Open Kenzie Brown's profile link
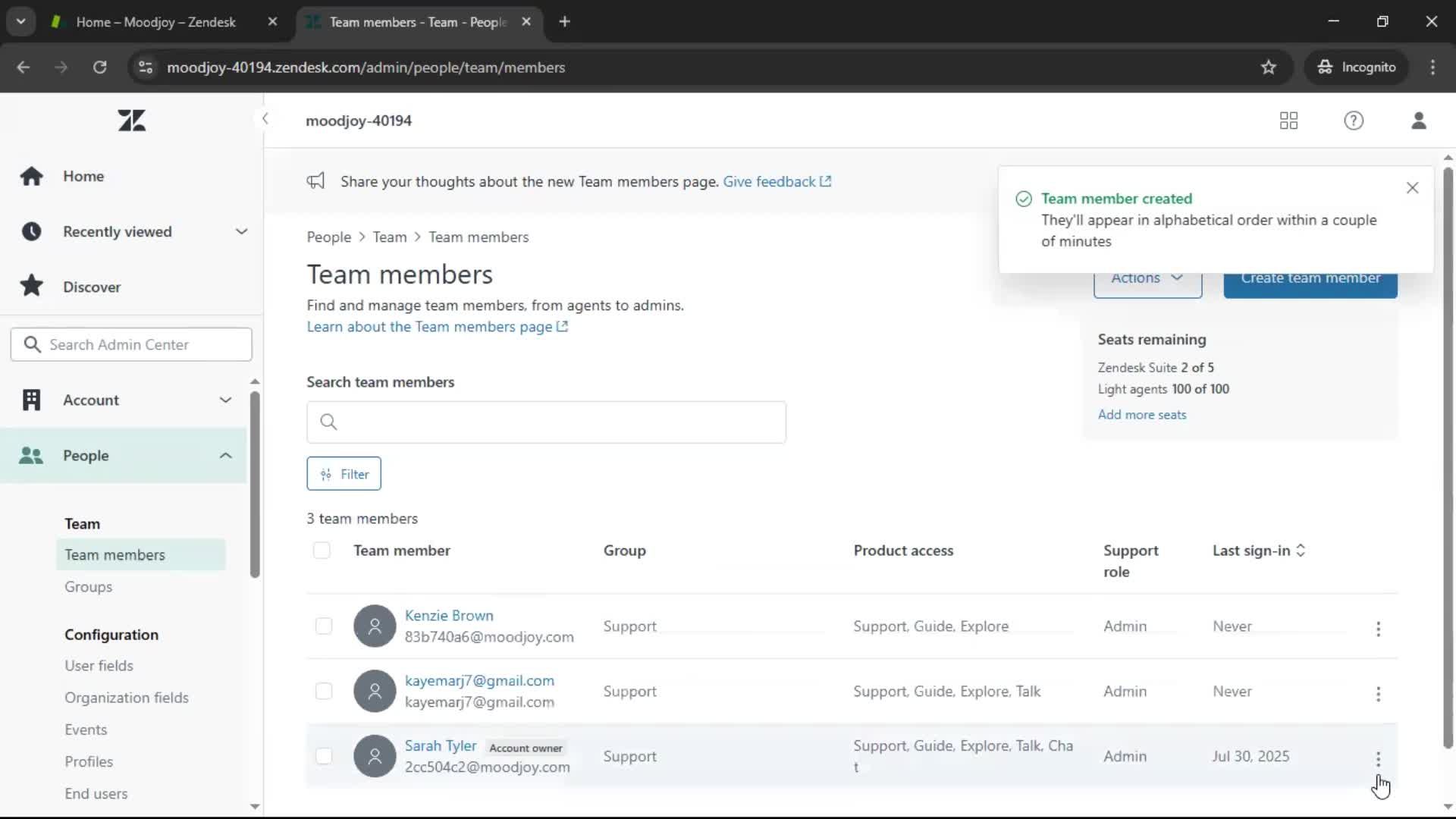Image resolution: width=1456 pixels, height=819 pixels. pos(449,616)
